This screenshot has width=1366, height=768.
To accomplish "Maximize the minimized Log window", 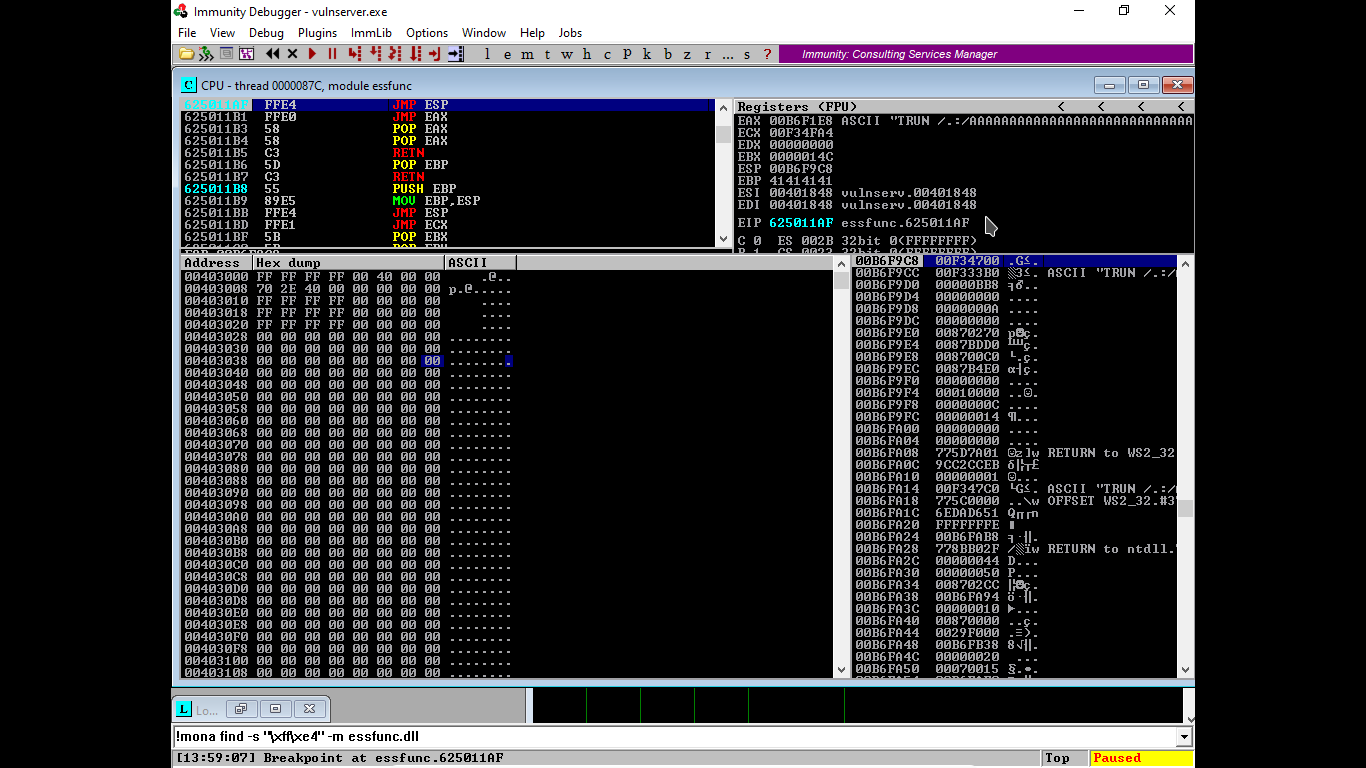I will pos(275,709).
